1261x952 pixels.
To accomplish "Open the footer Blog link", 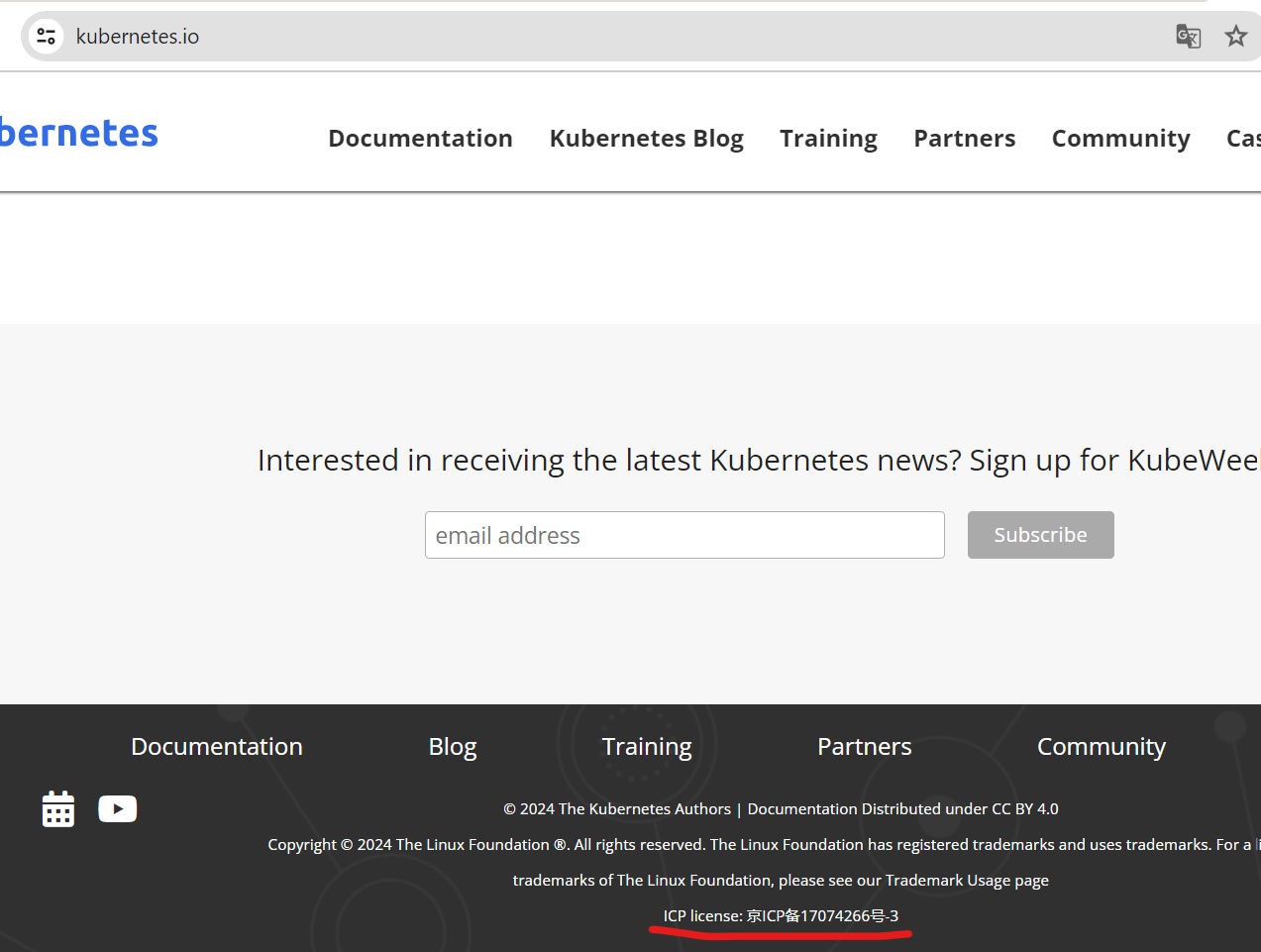I will point(453,747).
